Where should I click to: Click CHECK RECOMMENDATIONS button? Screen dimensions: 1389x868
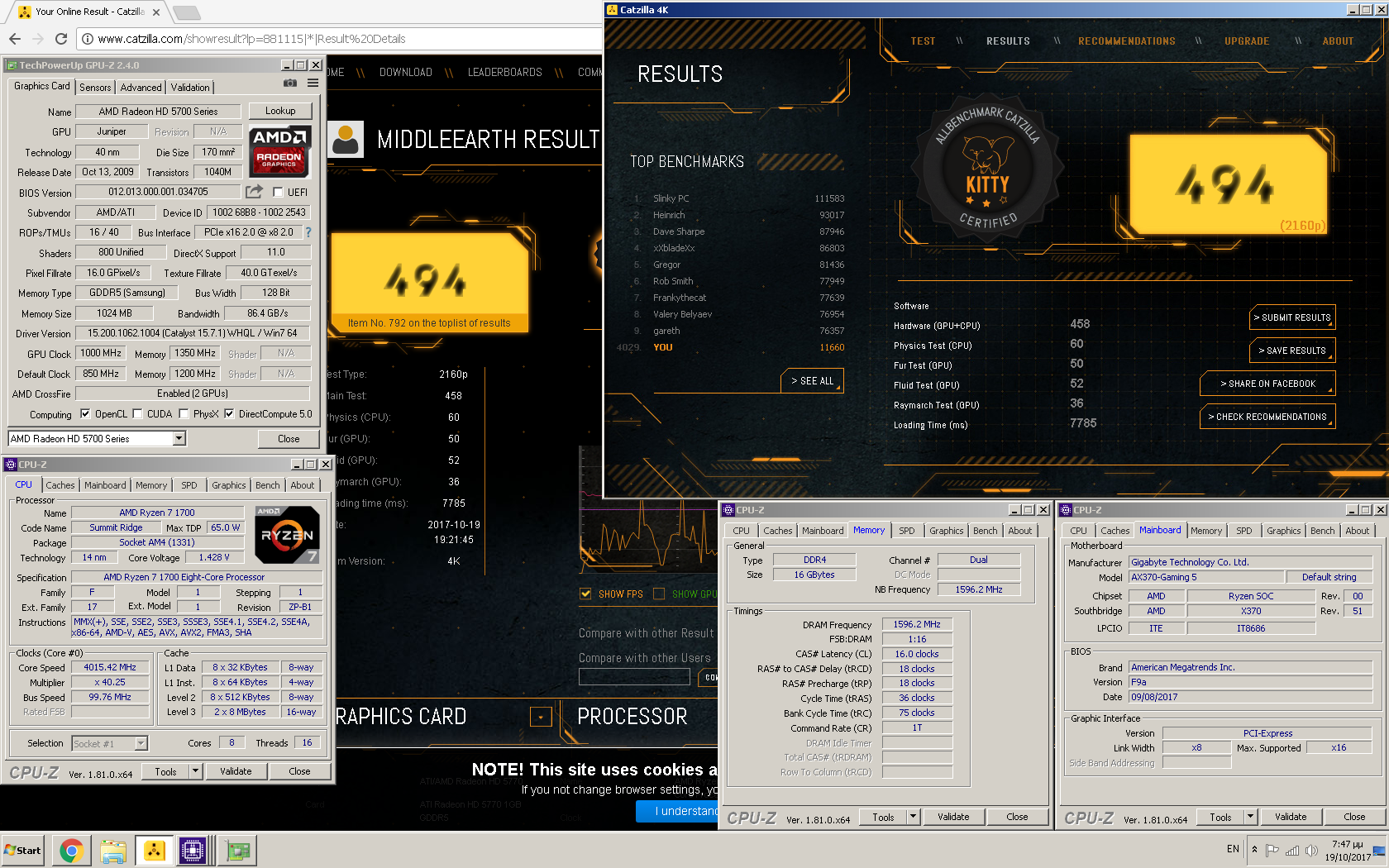pyautogui.click(x=1267, y=417)
